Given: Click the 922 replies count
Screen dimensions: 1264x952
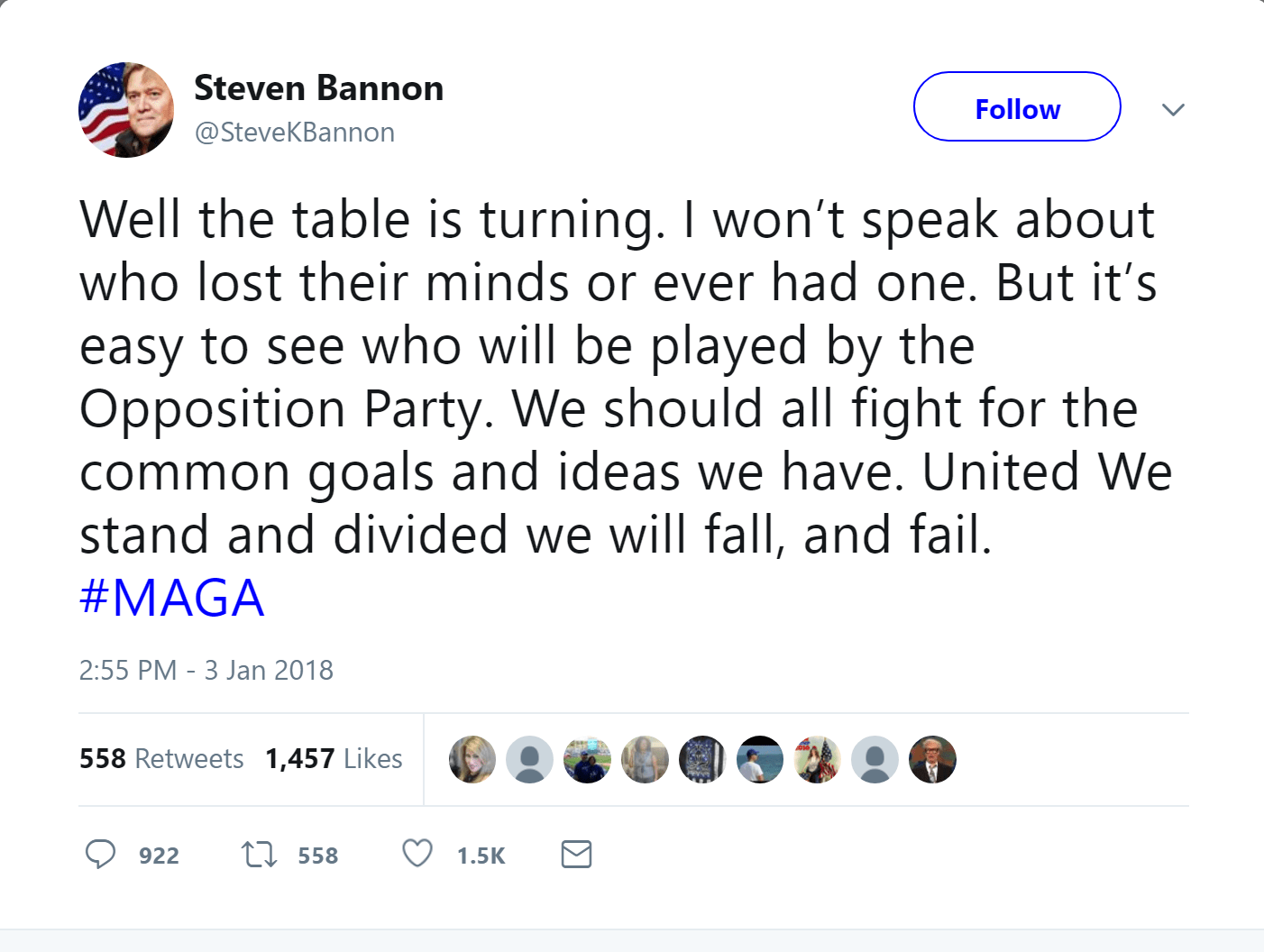Looking at the screenshot, I should tap(157, 856).
